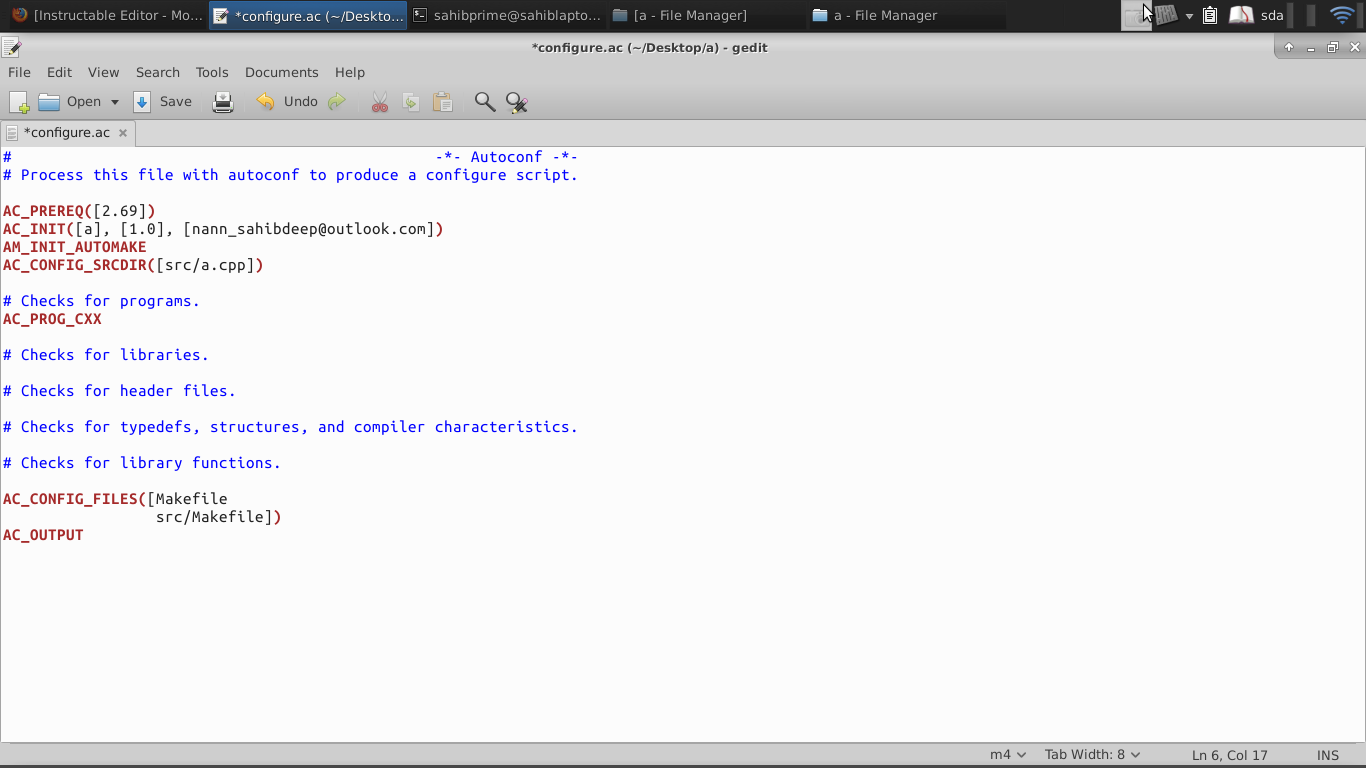This screenshot has height=768, width=1366.
Task: Click the open book dictionary tray icon
Action: 1241,15
